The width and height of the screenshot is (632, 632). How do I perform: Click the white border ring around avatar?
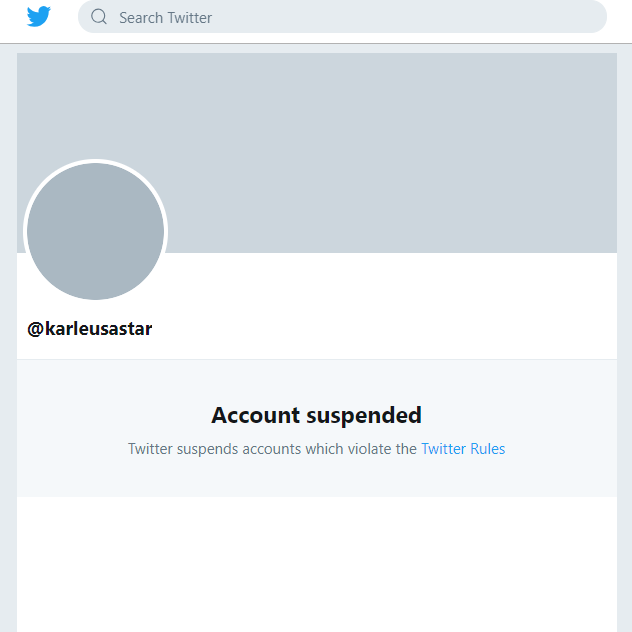click(96, 161)
